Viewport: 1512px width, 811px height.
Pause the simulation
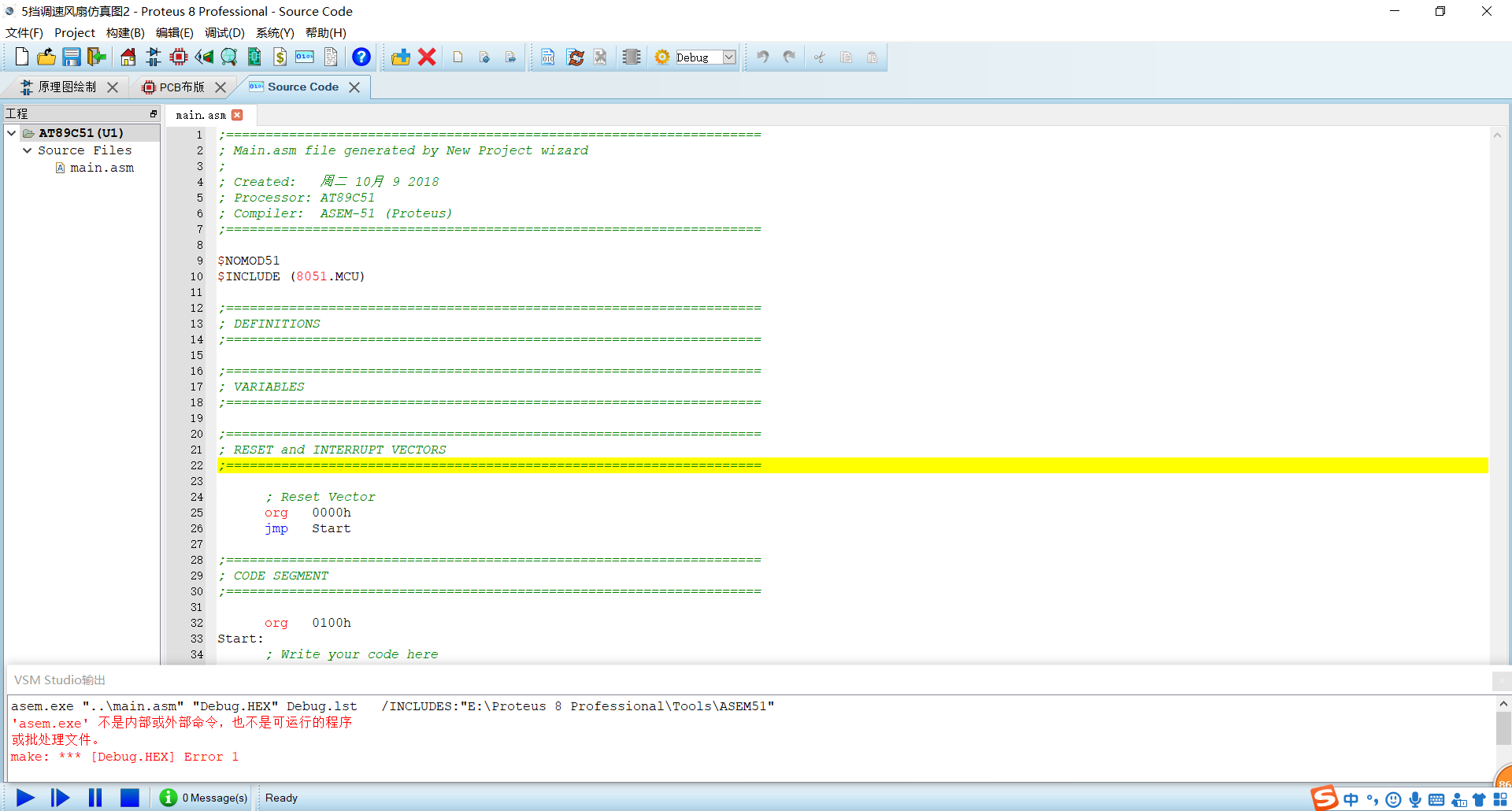[x=95, y=798]
